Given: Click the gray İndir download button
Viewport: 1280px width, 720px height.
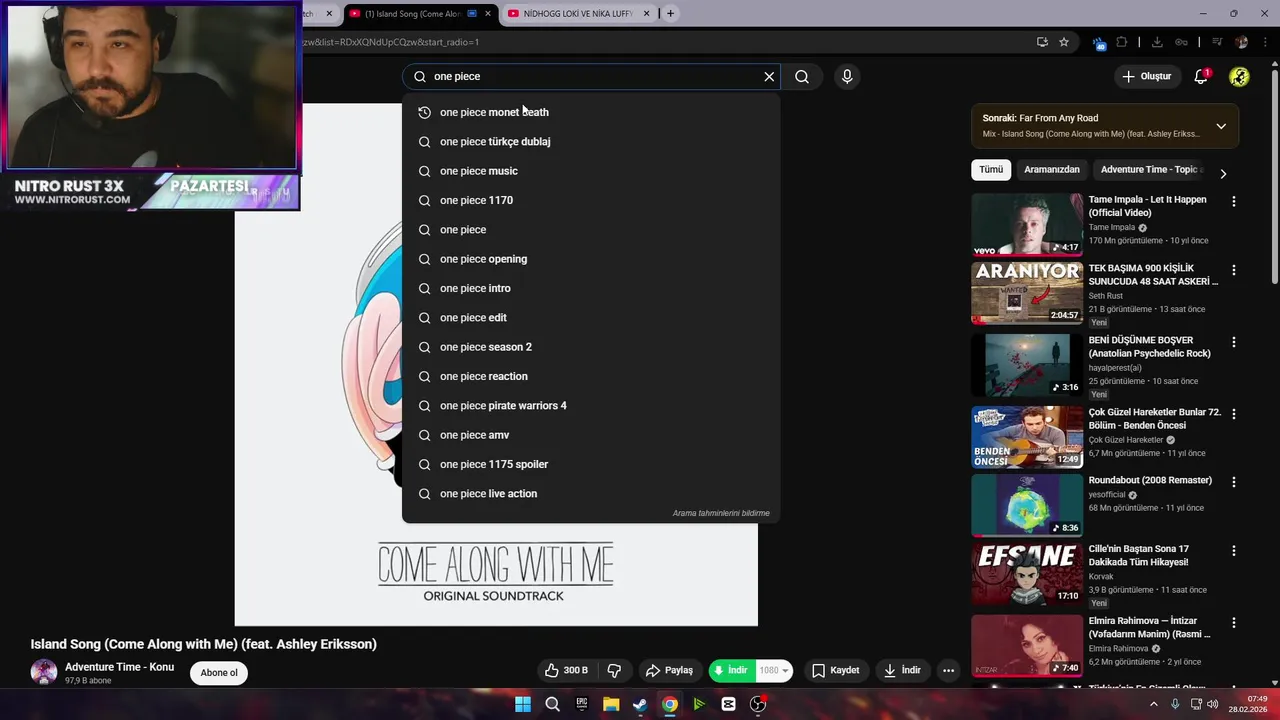Looking at the screenshot, I should pos(901,670).
